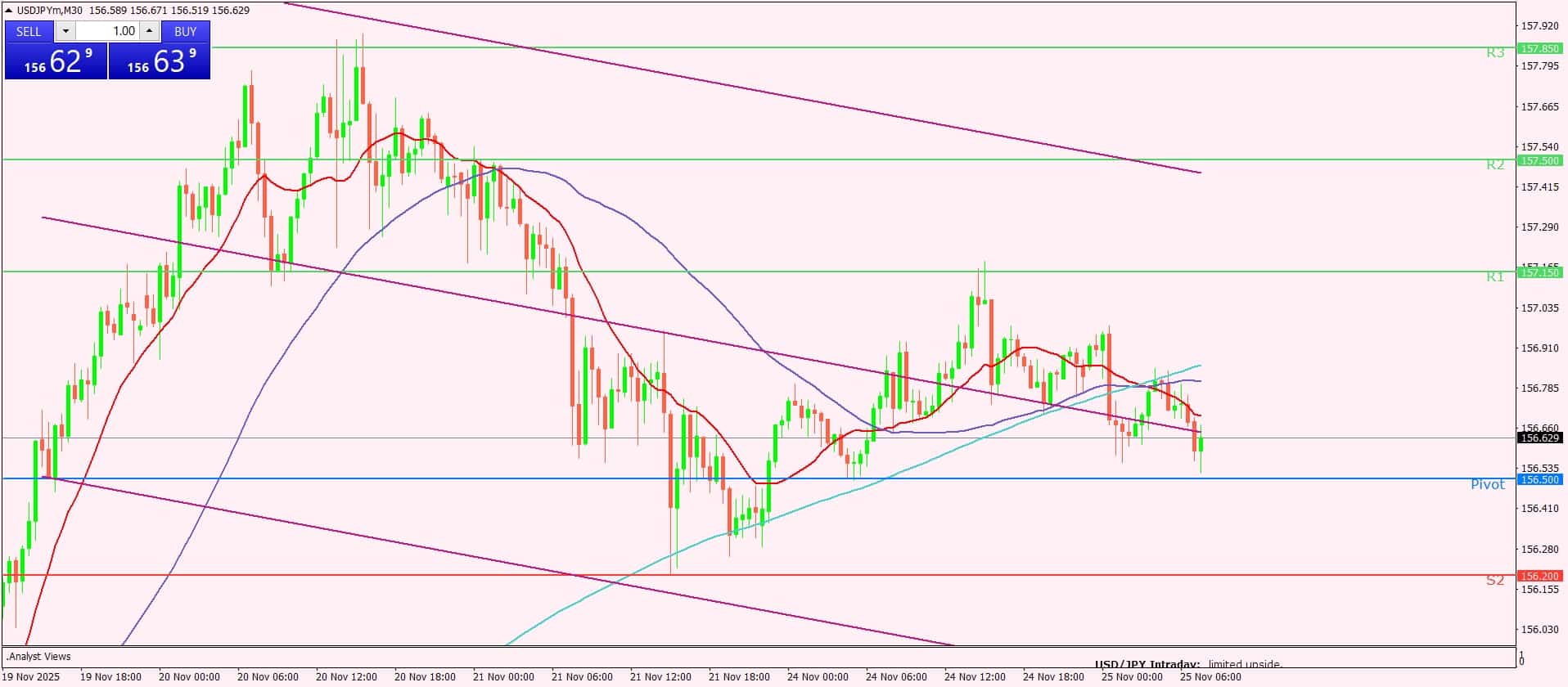1568x687 pixels.
Task: Click the 1.00 volume input field
Action: (108, 31)
